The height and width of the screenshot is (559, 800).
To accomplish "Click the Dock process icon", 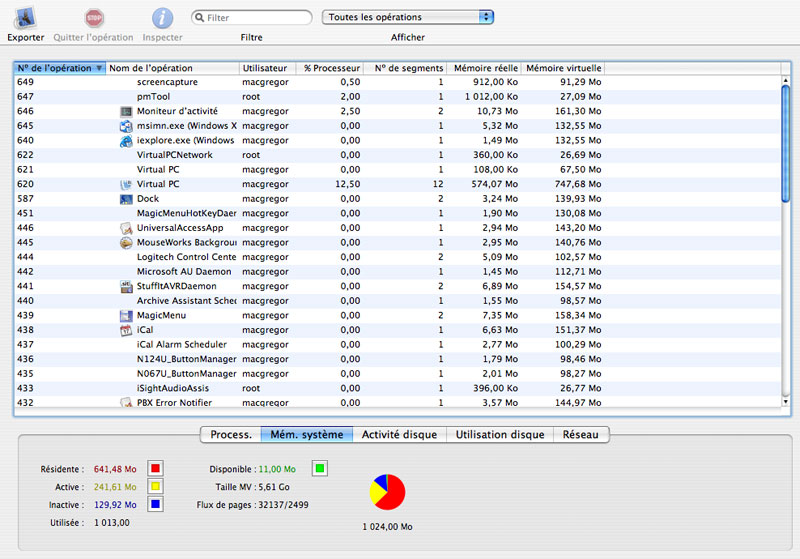I will coord(126,199).
